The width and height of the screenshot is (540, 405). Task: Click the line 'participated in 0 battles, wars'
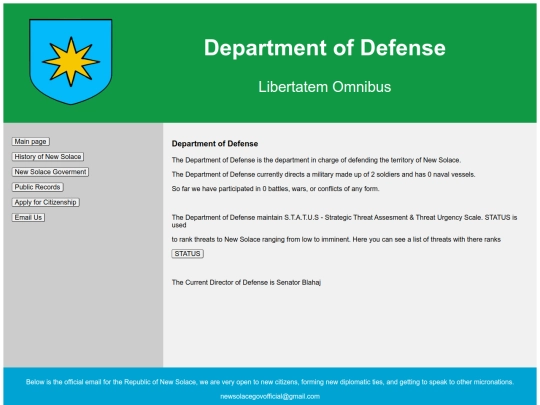click(276, 189)
